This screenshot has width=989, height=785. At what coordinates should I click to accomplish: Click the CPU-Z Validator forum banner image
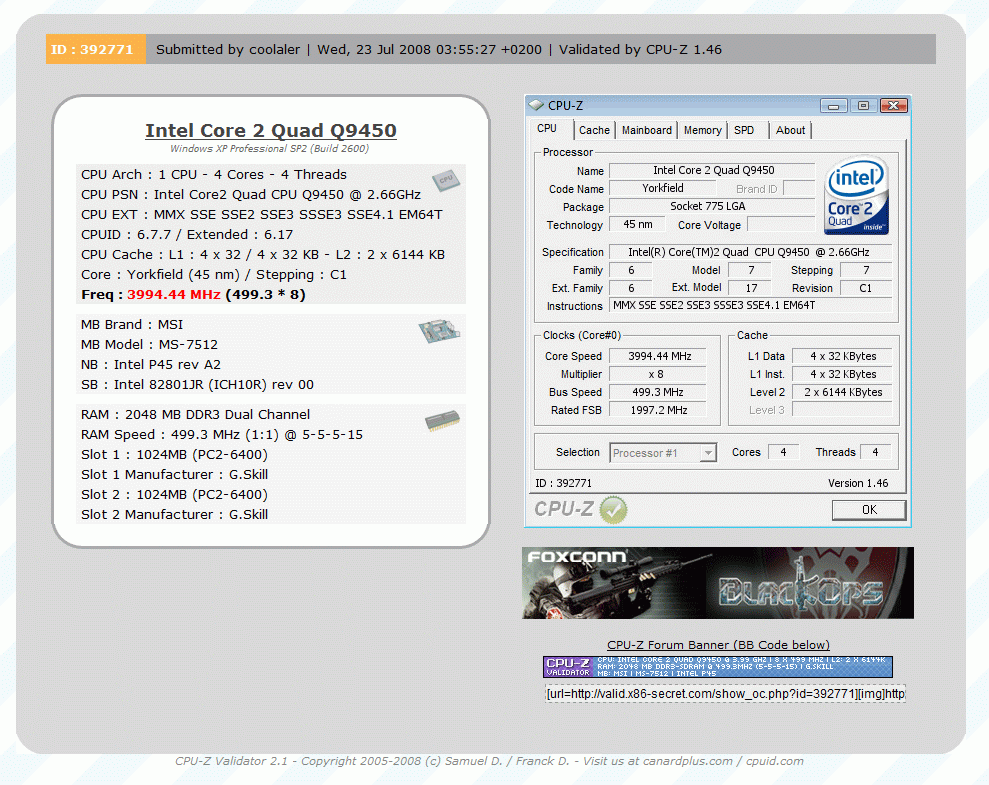tap(718, 666)
